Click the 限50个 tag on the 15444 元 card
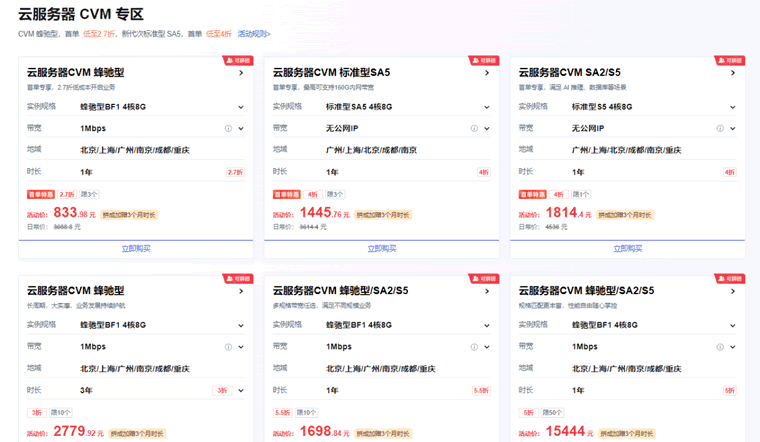This screenshot has height=442, width=760. [552, 413]
